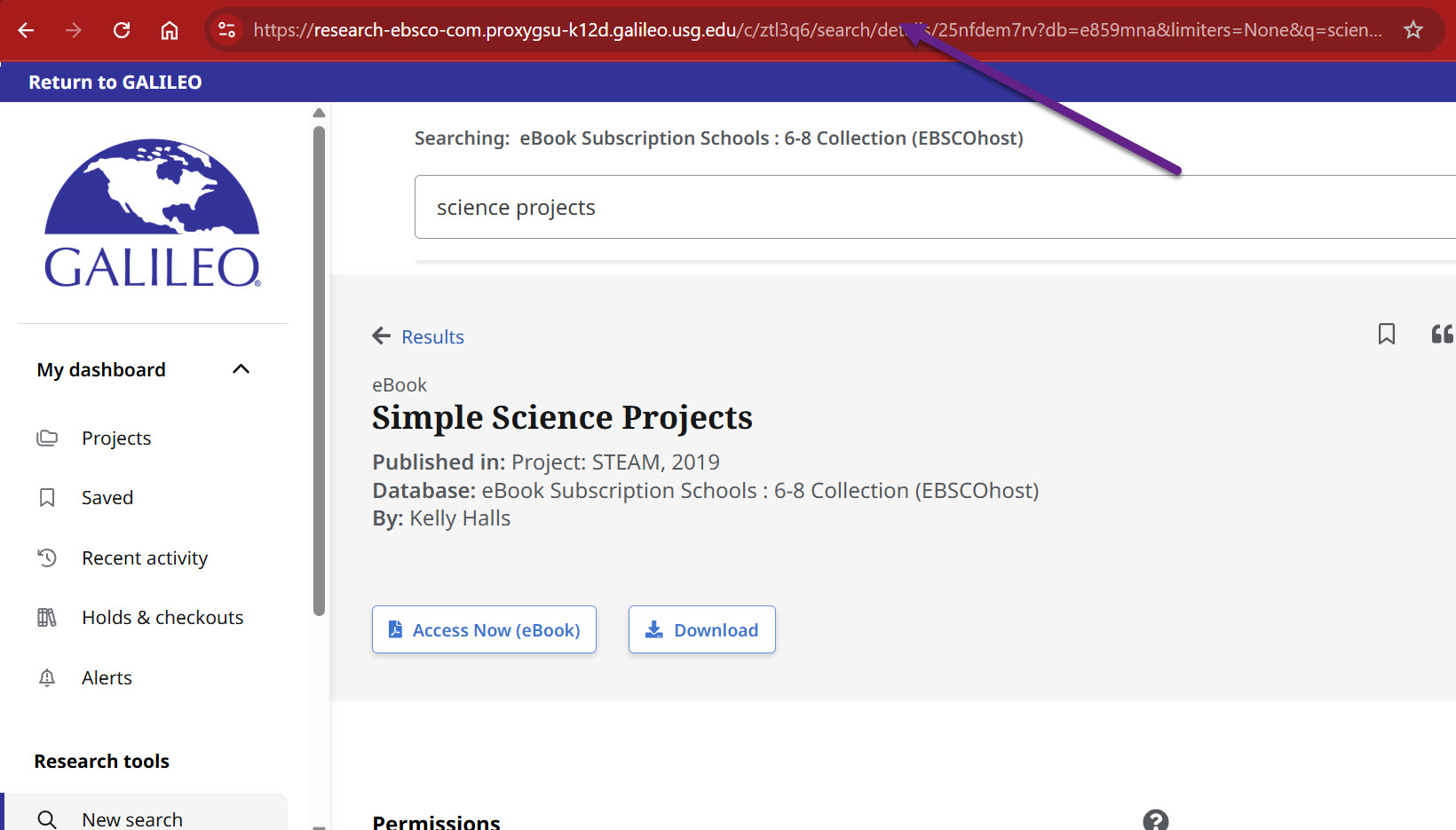Click the Projects folder icon
This screenshot has width=1456, height=830.
(x=47, y=438)
